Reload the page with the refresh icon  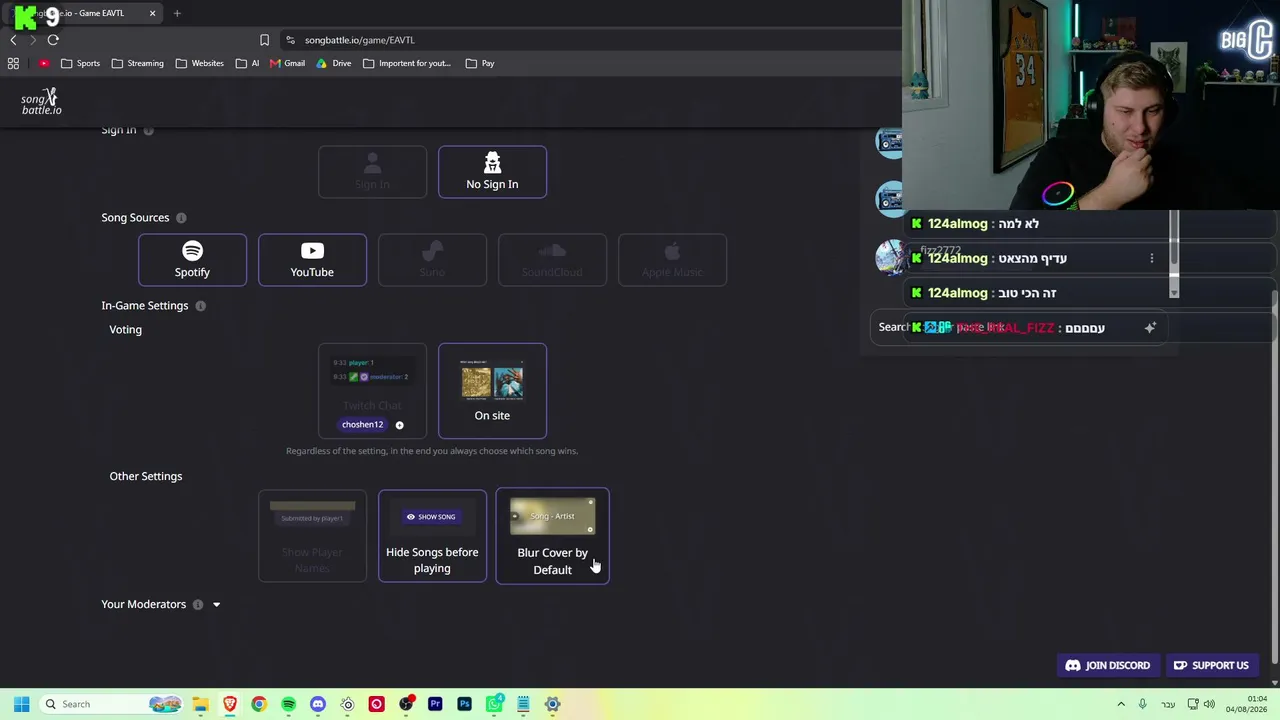point(53,40)
